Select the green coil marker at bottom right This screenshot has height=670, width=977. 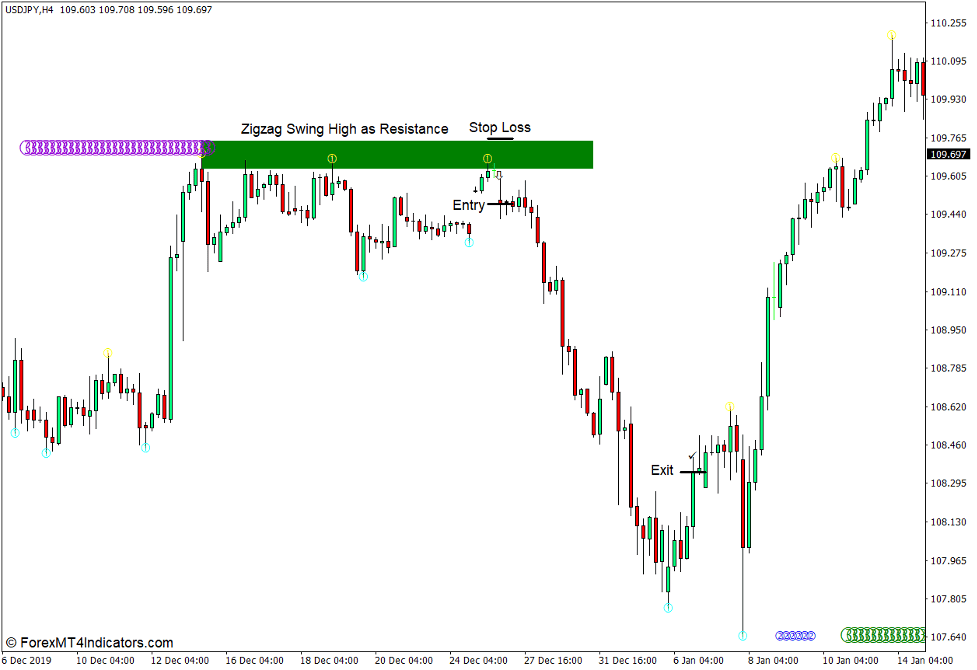pos(885,635)
